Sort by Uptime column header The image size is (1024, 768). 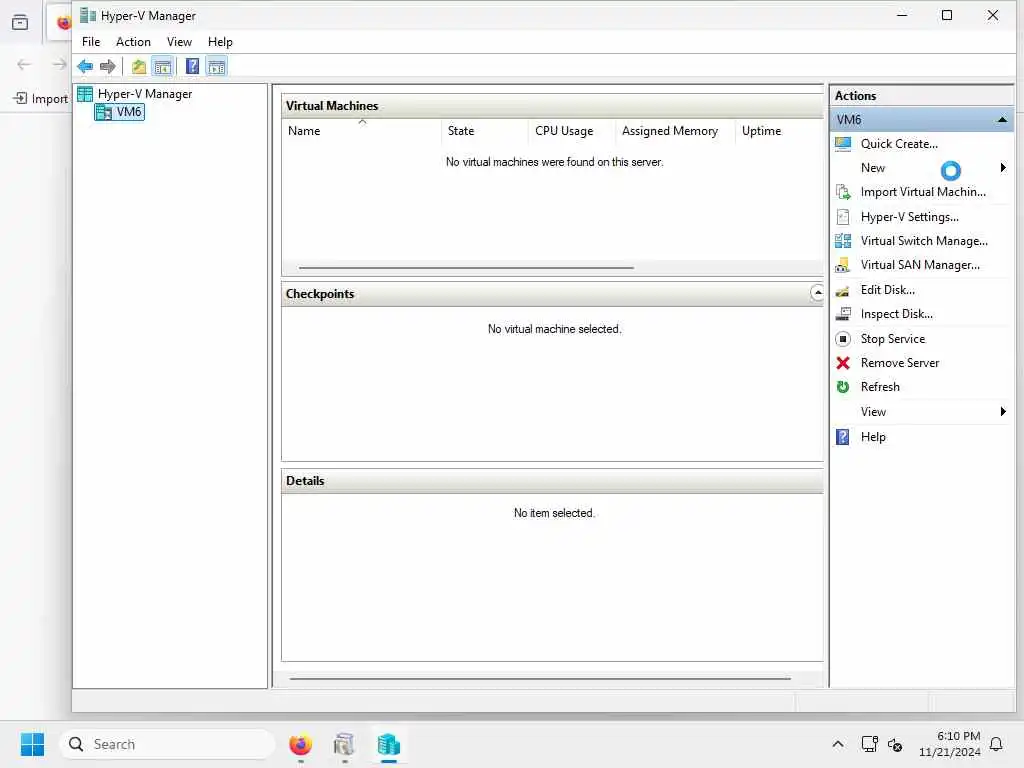coord(779,131)
